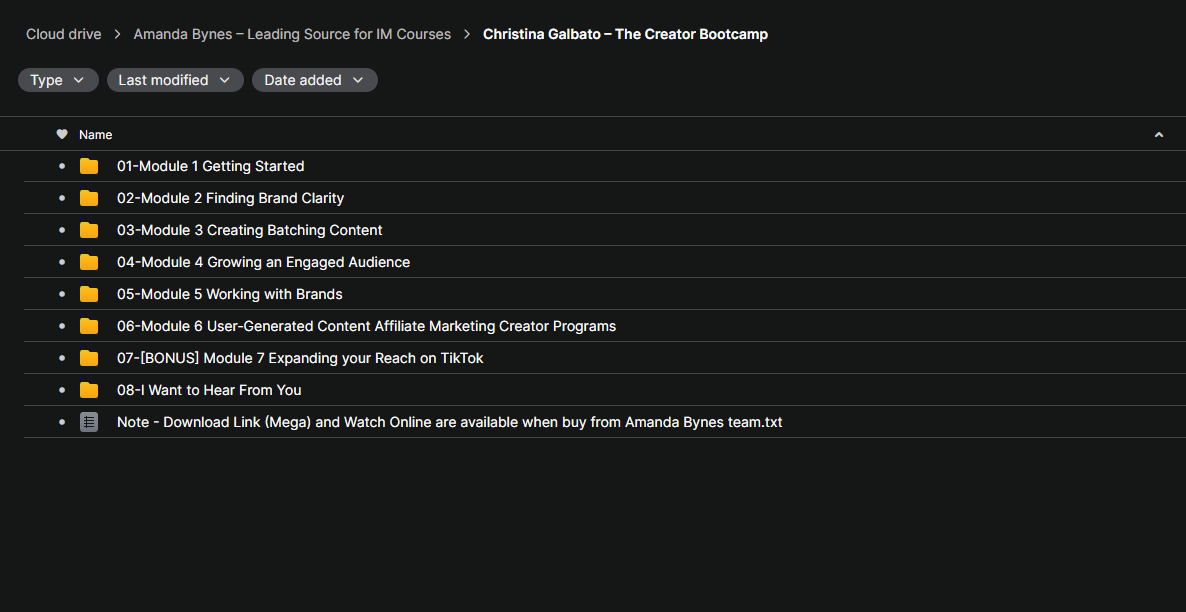Click the dot marker beside Module 1 row

[x=62, y=166]
